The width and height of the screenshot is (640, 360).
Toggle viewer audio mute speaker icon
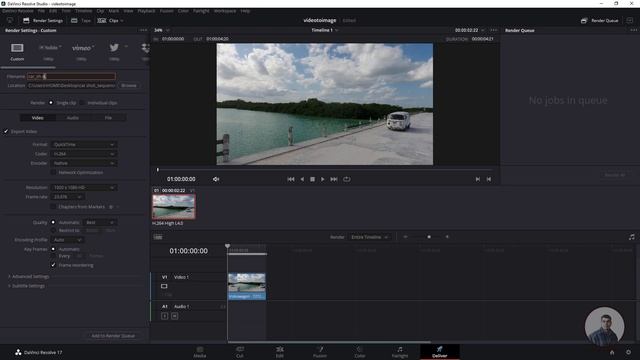[216, 179]
